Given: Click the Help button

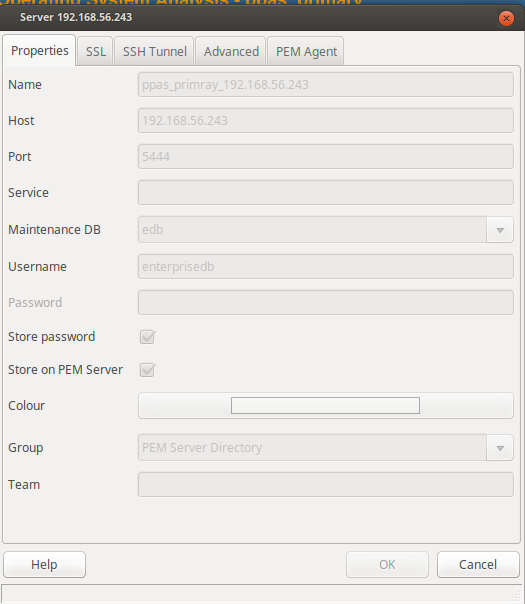Looking at the screenshot, I should [44, 564].
